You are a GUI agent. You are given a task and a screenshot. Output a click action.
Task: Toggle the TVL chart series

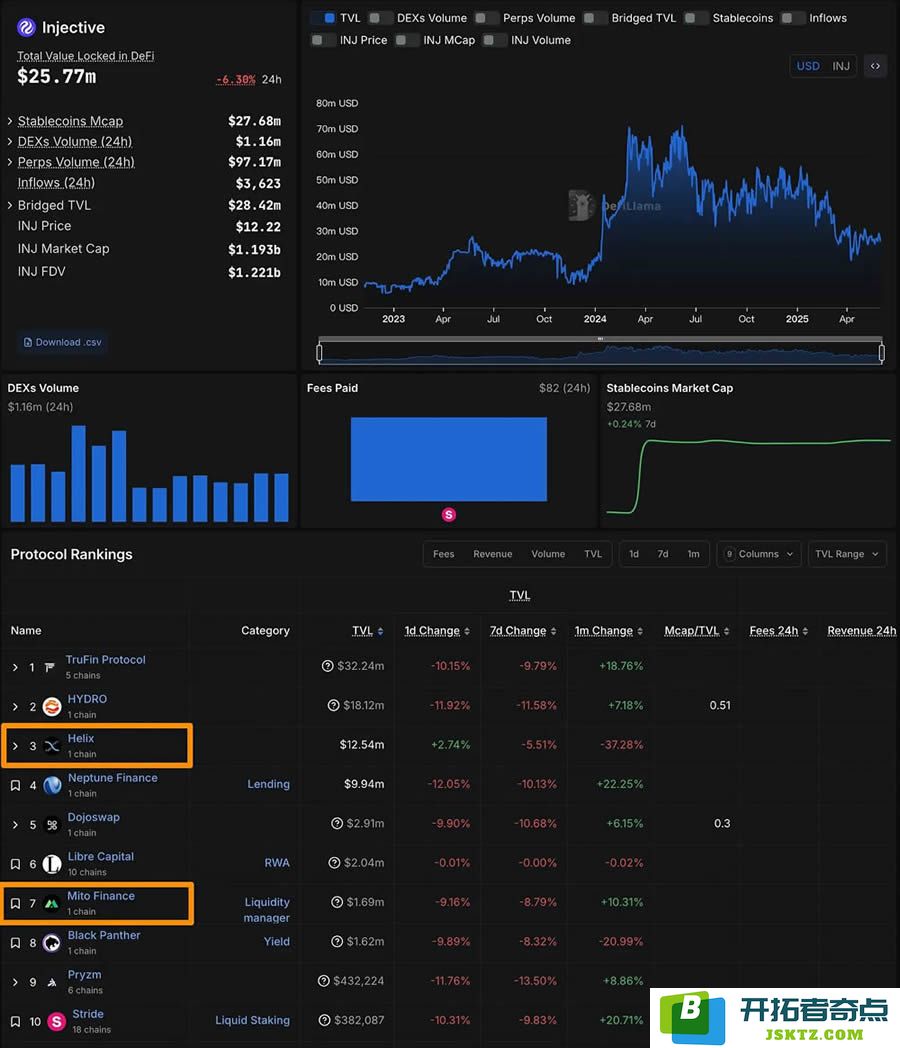323,18
